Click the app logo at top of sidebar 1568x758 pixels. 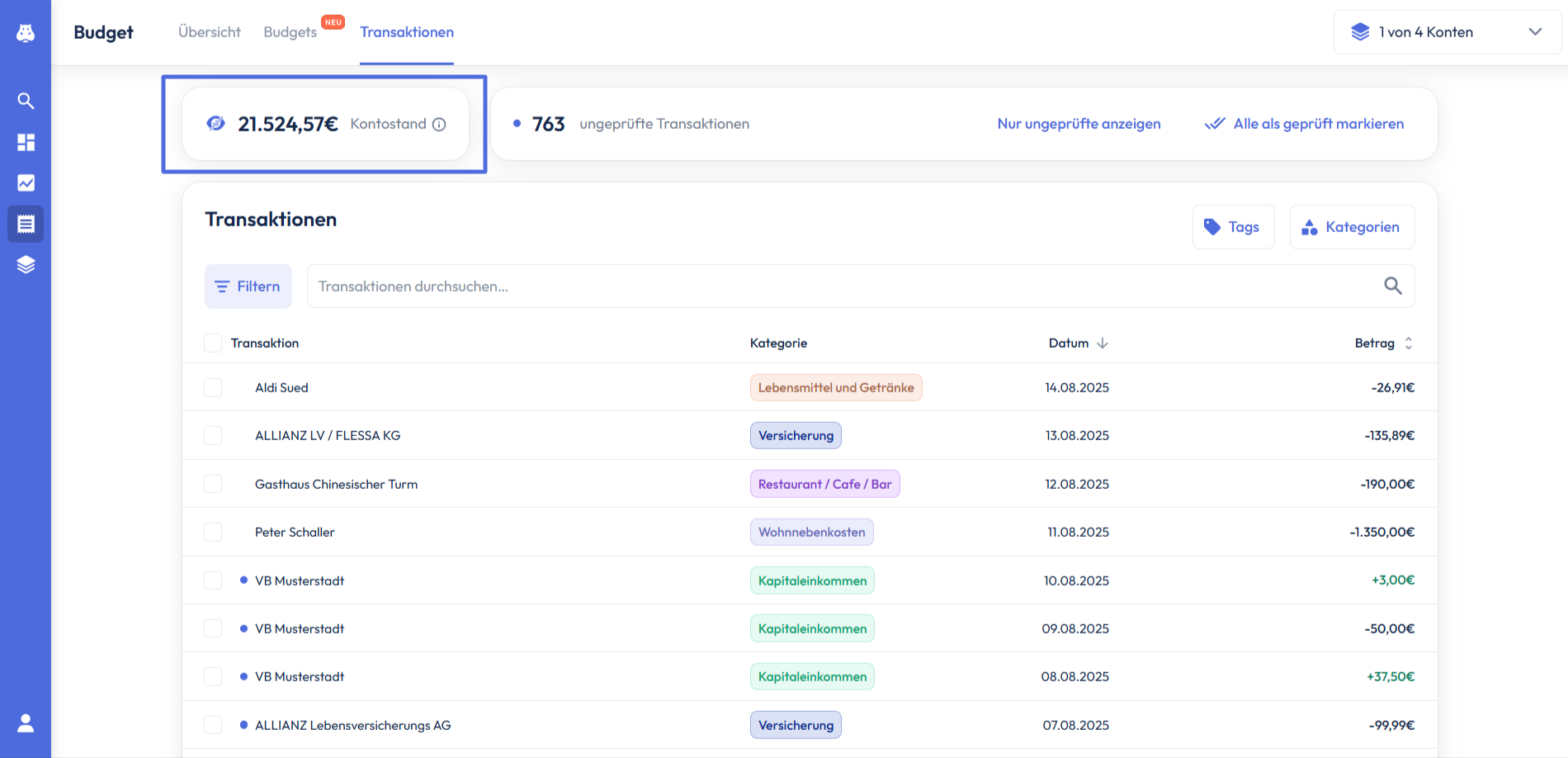point(26,32)
